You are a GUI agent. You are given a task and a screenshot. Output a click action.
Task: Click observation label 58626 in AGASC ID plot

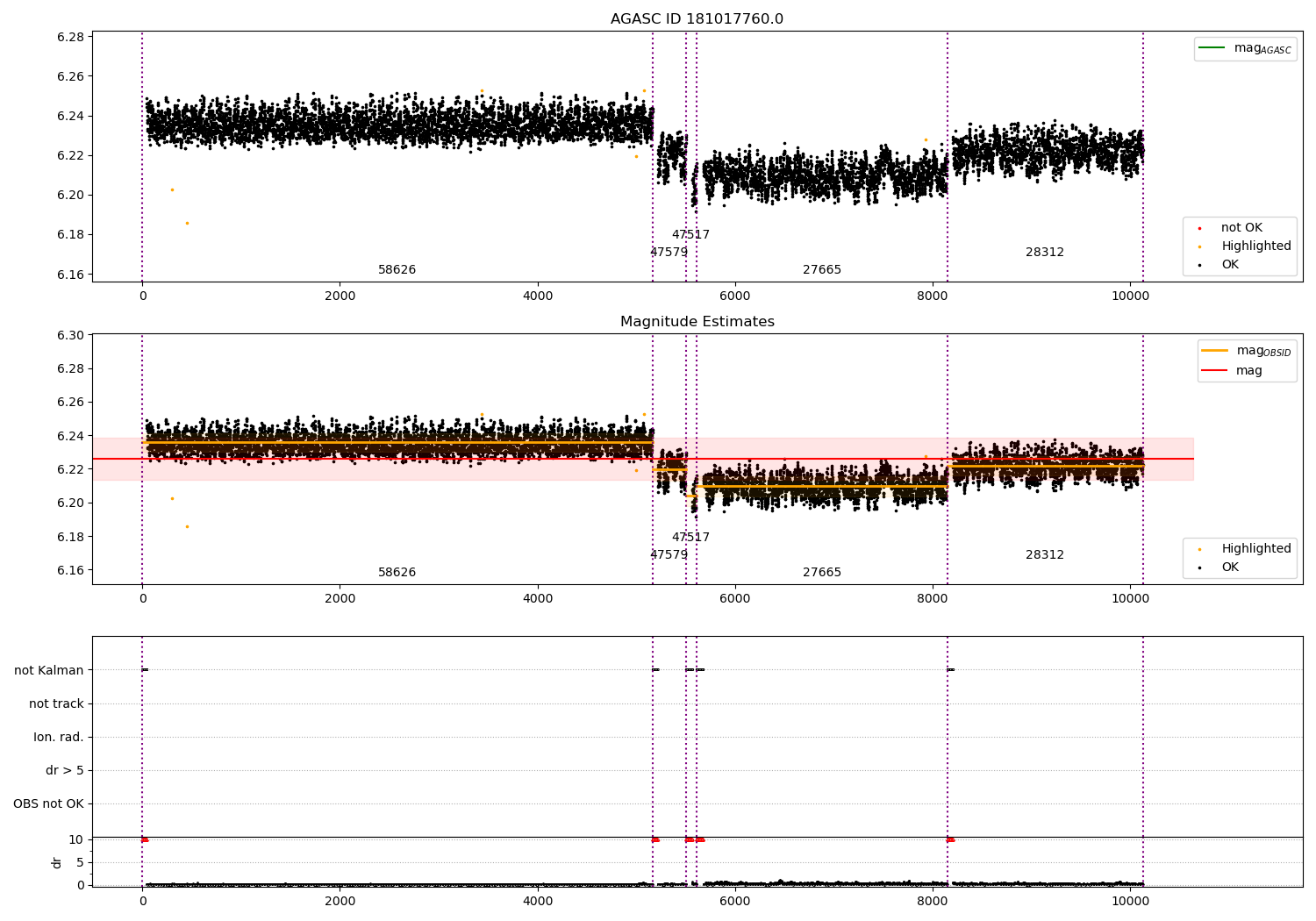(397, 270)
